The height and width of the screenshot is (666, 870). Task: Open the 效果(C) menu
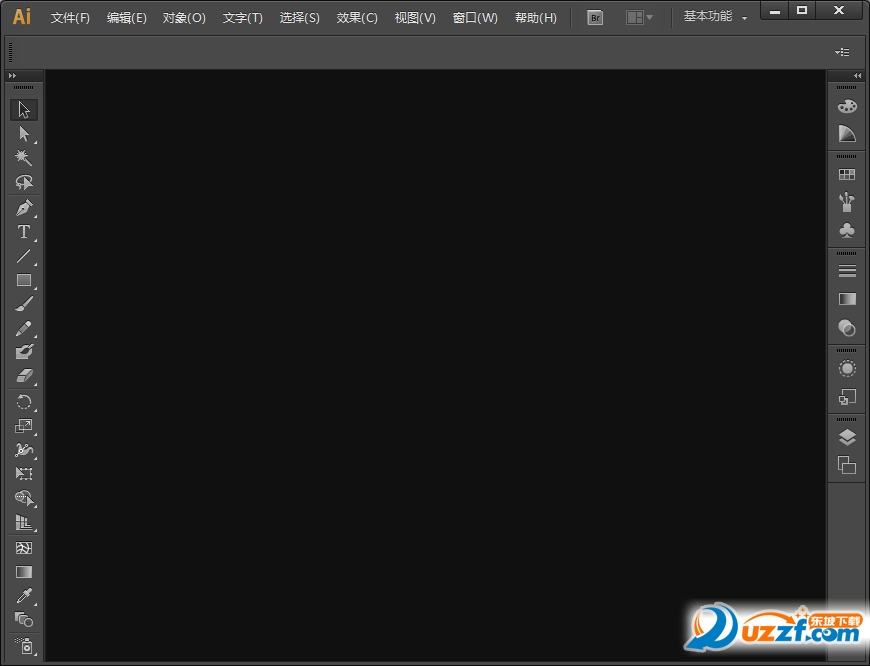[x=357, y=18]
